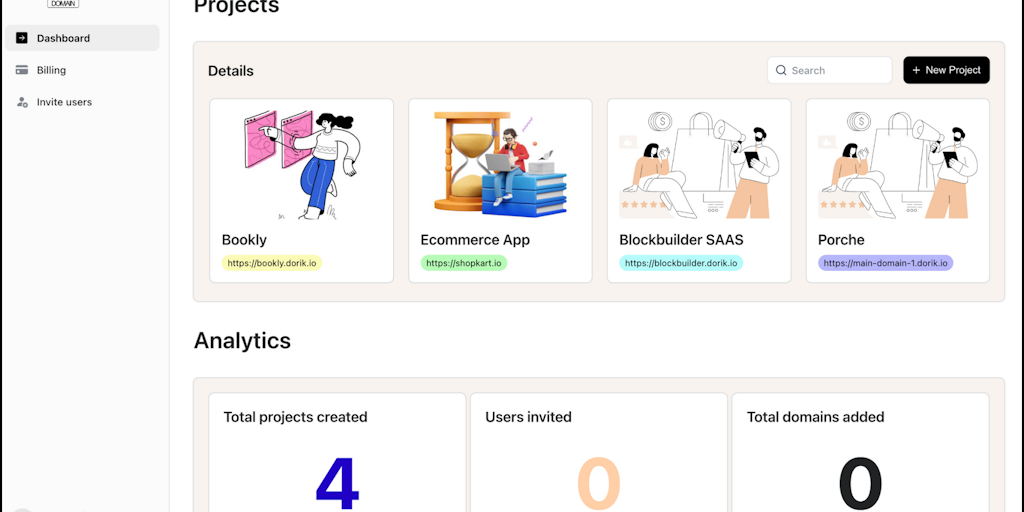Open the Dashboard menu item

(63, 38)
